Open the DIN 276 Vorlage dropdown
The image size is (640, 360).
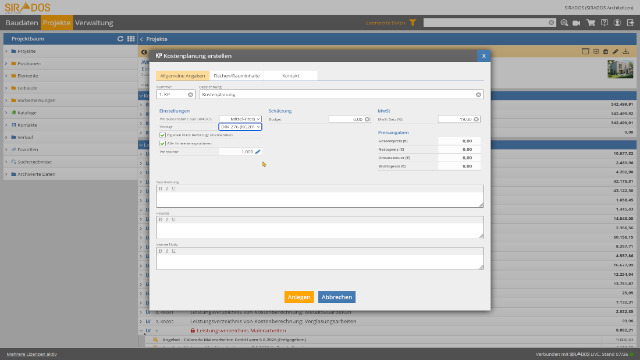(x=240, y=127)
